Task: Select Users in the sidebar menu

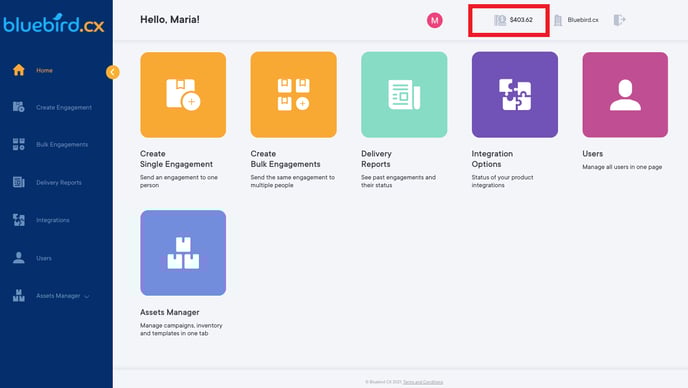Action: pyautogui.click(x=44, y=258)
